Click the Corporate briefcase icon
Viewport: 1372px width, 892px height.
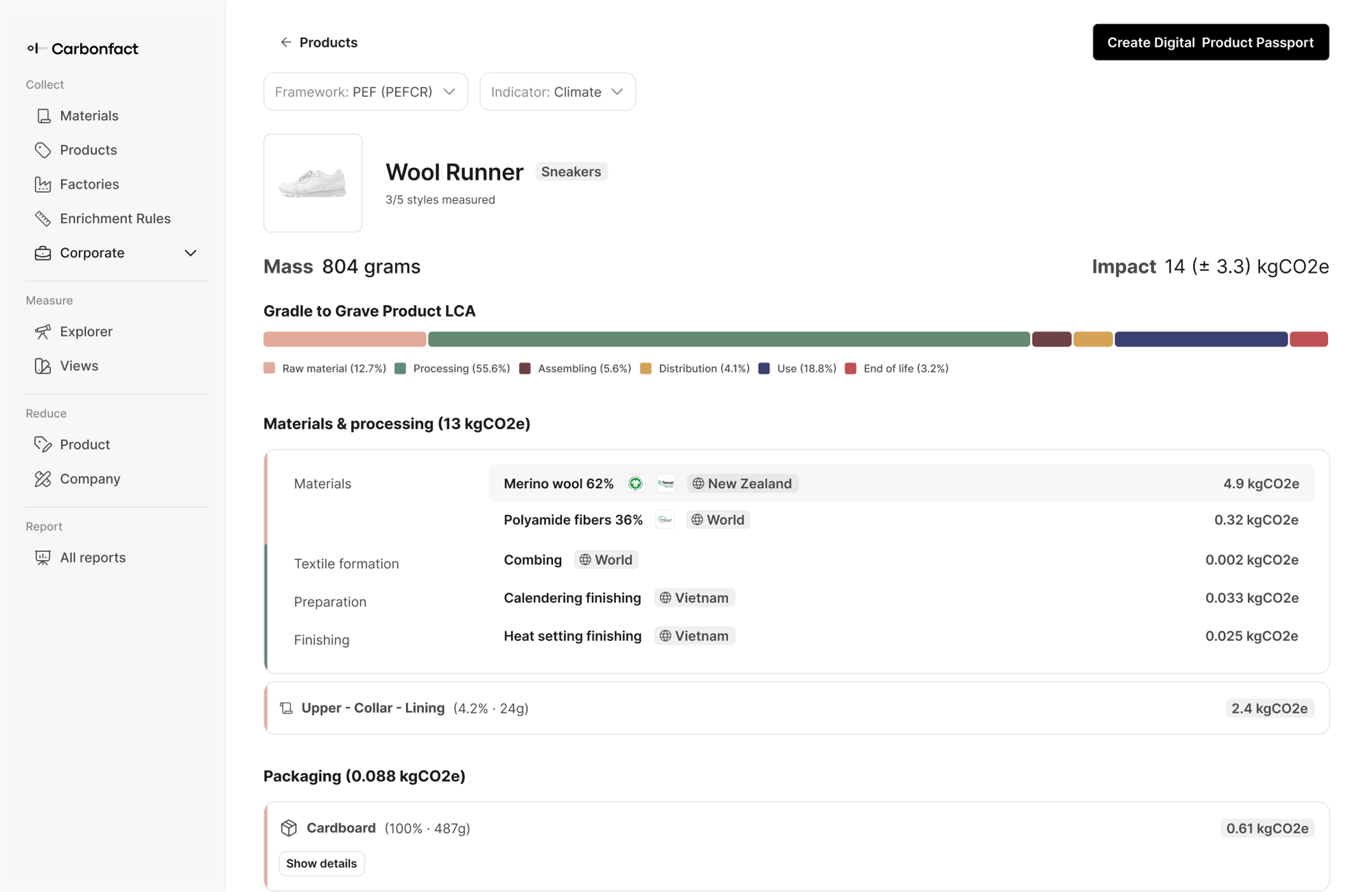click(43, 253)
